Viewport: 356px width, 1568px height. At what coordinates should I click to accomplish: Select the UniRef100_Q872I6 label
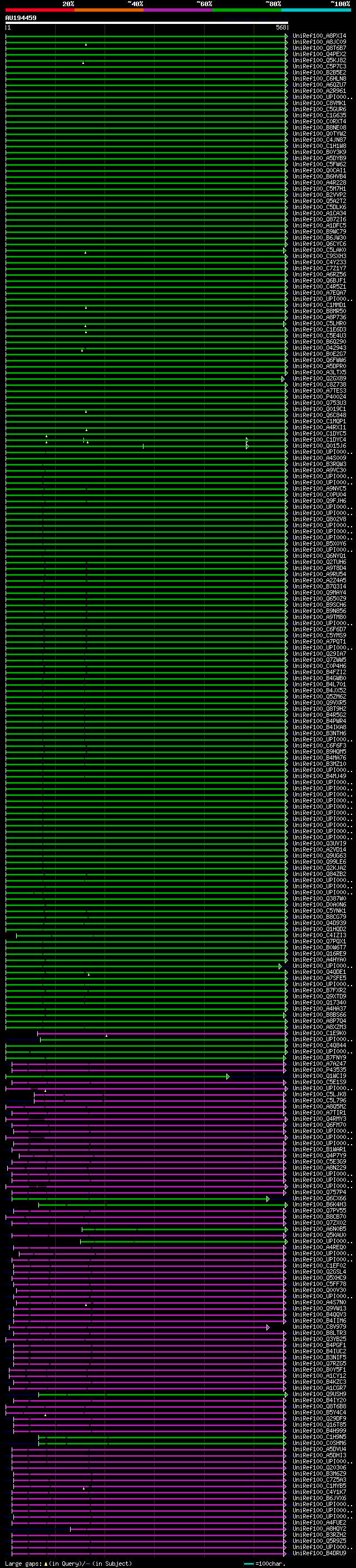coord(319,219)
